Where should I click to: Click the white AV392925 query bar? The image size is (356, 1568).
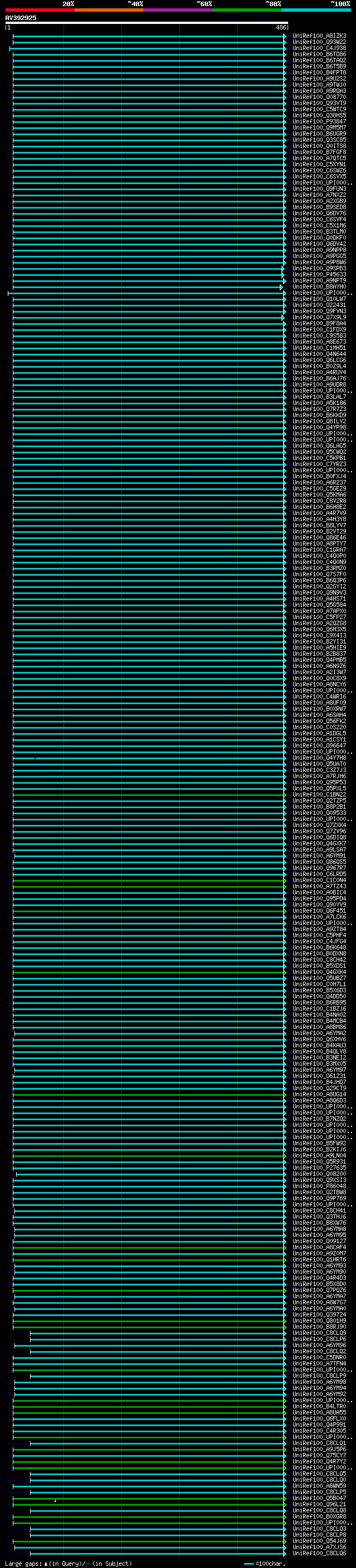tap(147, 23)
